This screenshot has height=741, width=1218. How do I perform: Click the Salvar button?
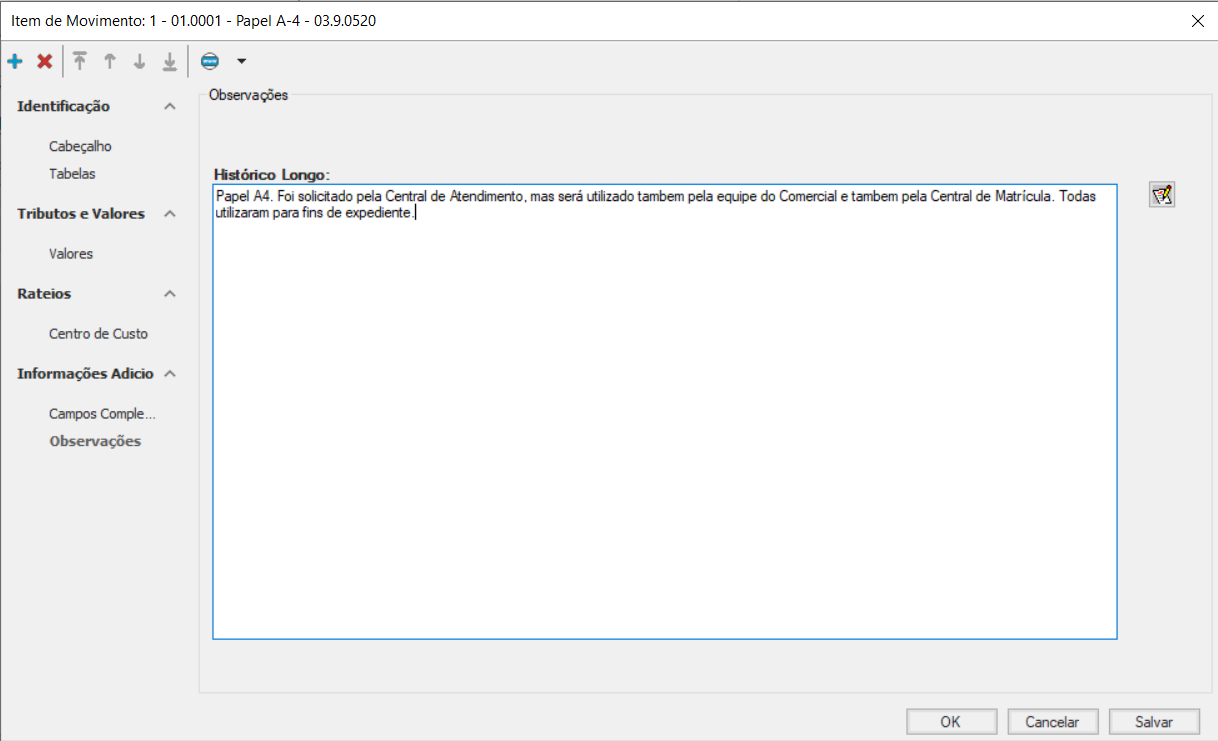1153,722
